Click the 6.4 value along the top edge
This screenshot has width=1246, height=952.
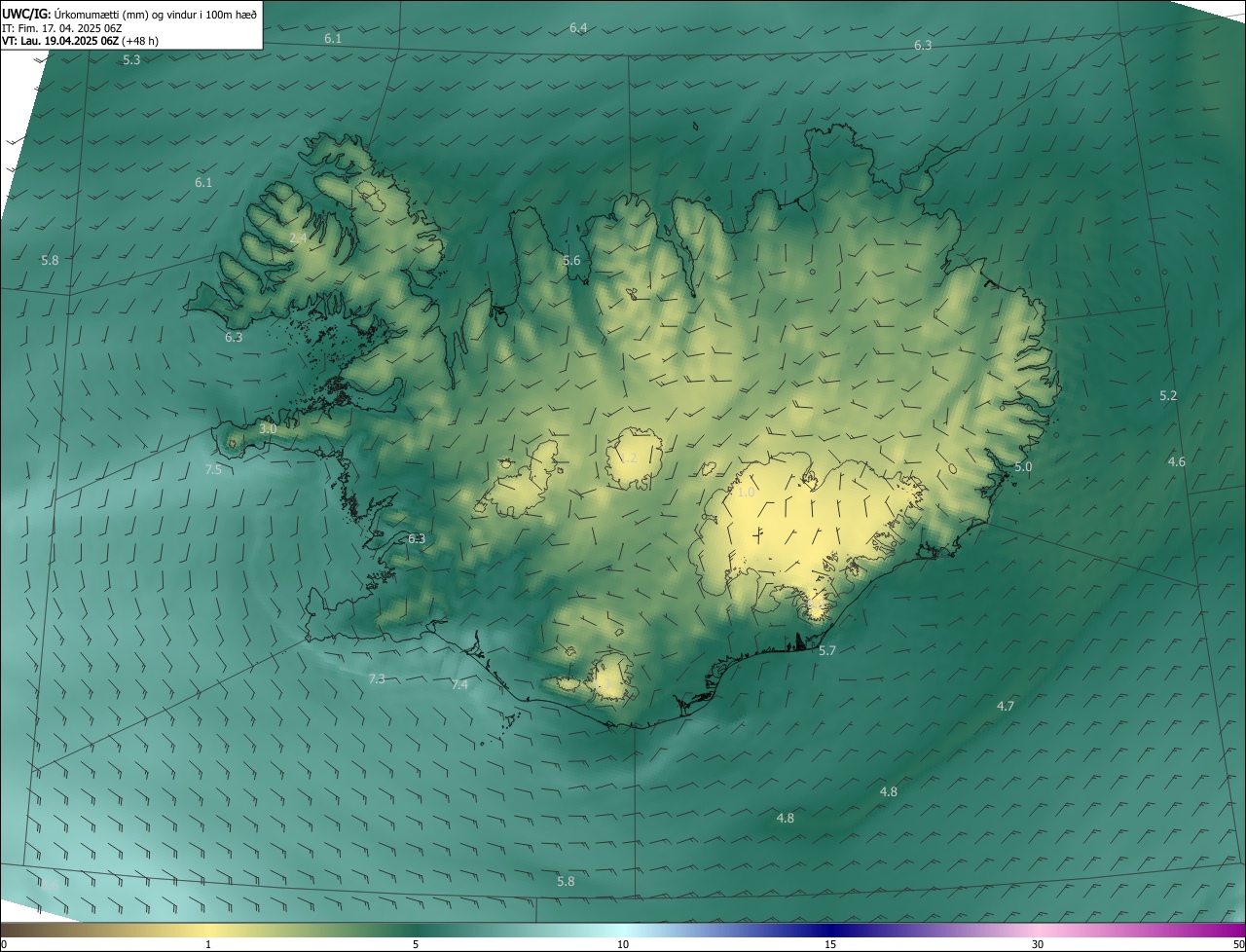[x=578, y=28]
